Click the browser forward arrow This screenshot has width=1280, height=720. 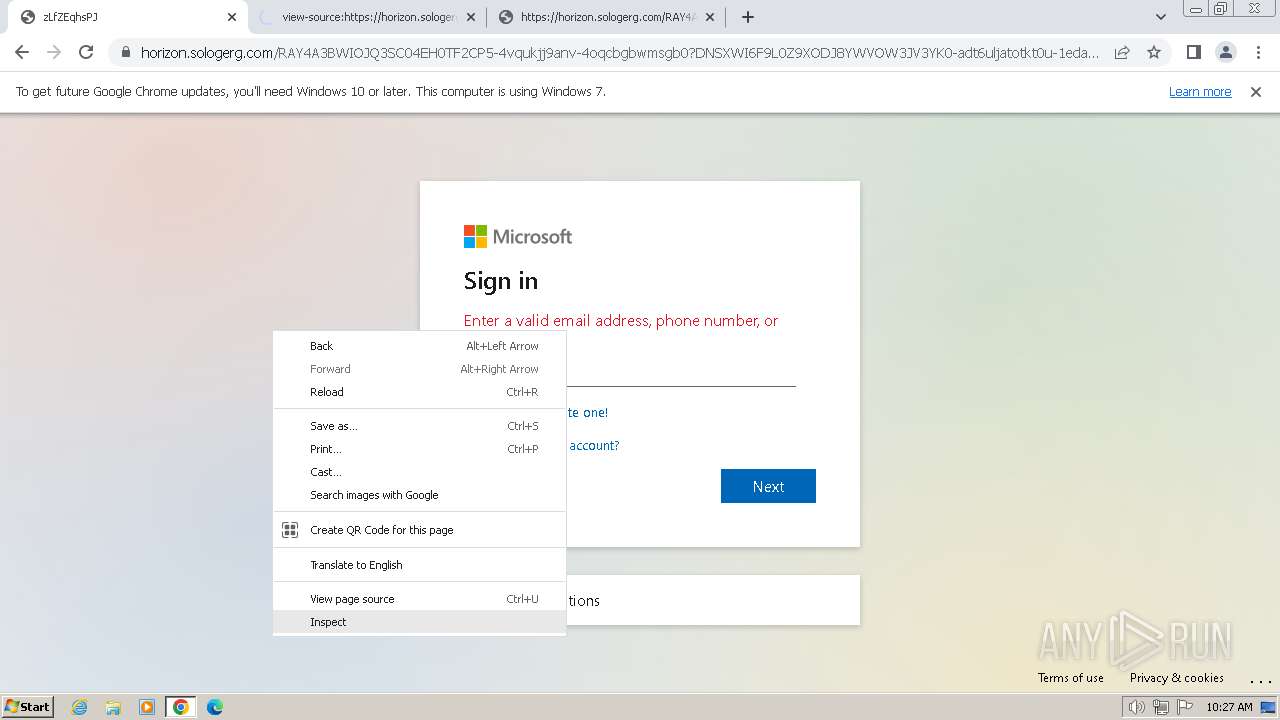point(54,52)
